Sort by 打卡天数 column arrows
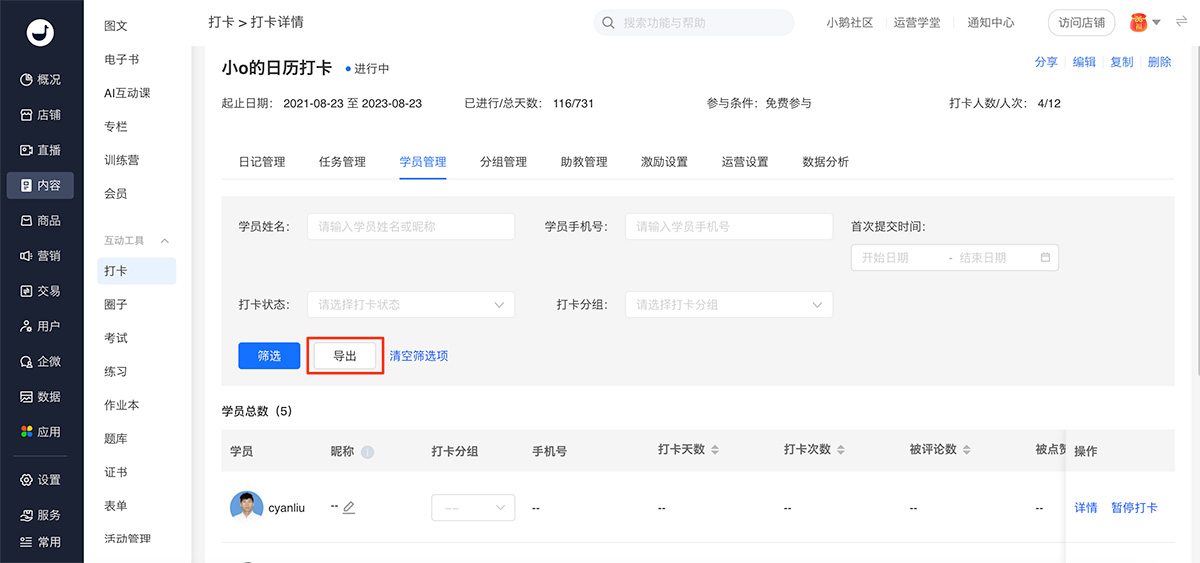The width and height of the screenshot is (1200, 563). tap(715, 451)
